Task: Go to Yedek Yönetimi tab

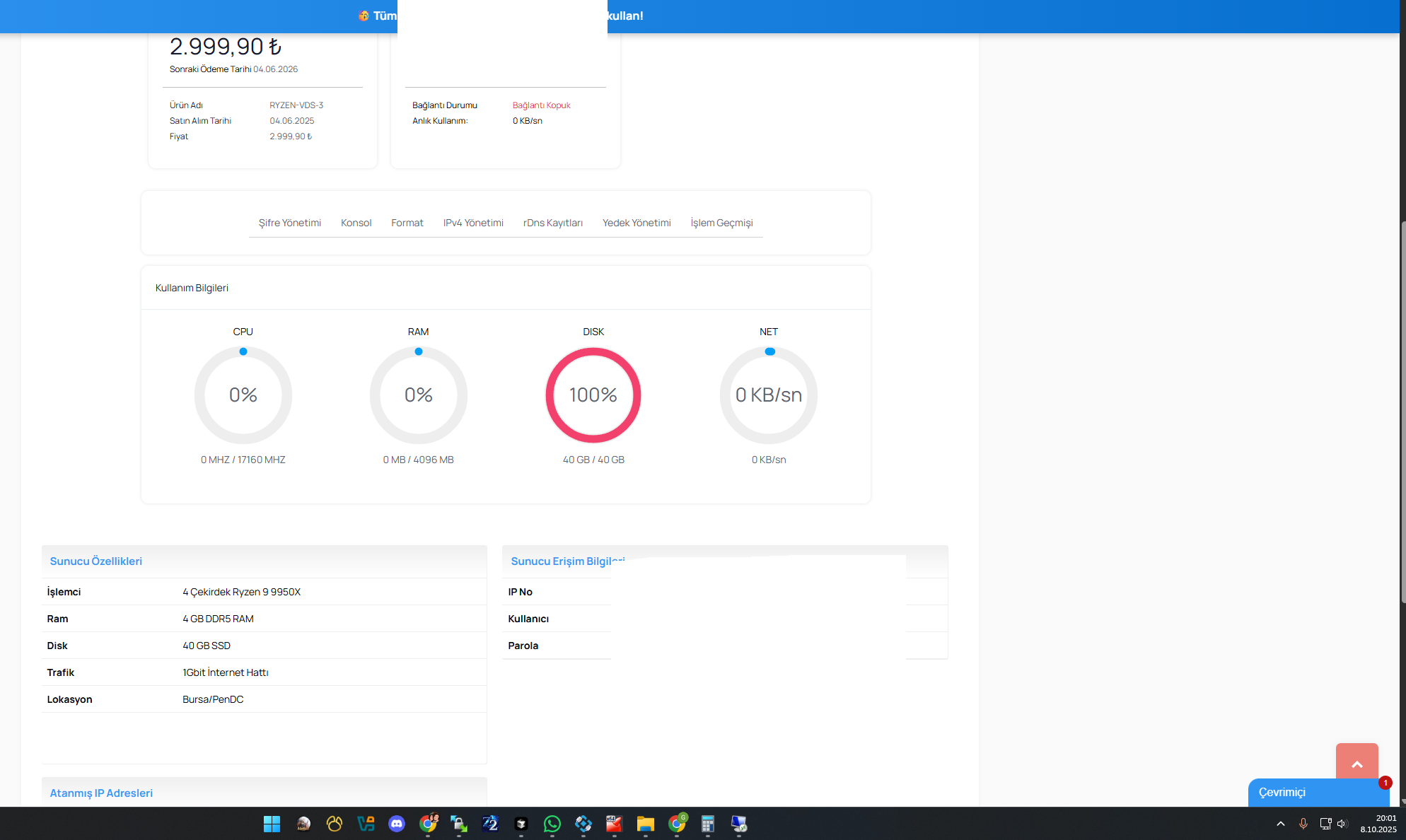Action: (x=637, y=223)
